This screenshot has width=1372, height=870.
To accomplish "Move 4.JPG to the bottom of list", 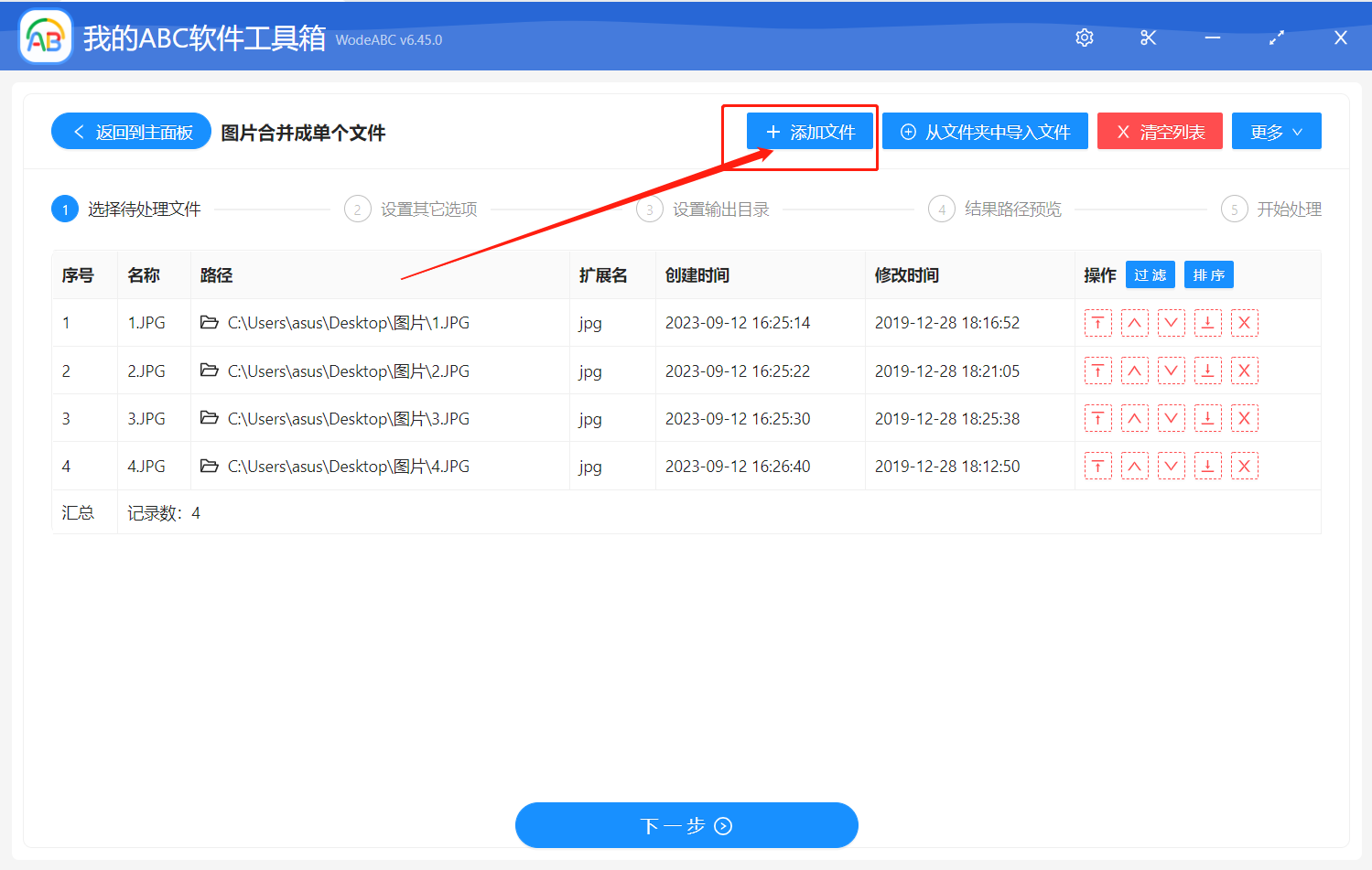I will [1207, 465].
